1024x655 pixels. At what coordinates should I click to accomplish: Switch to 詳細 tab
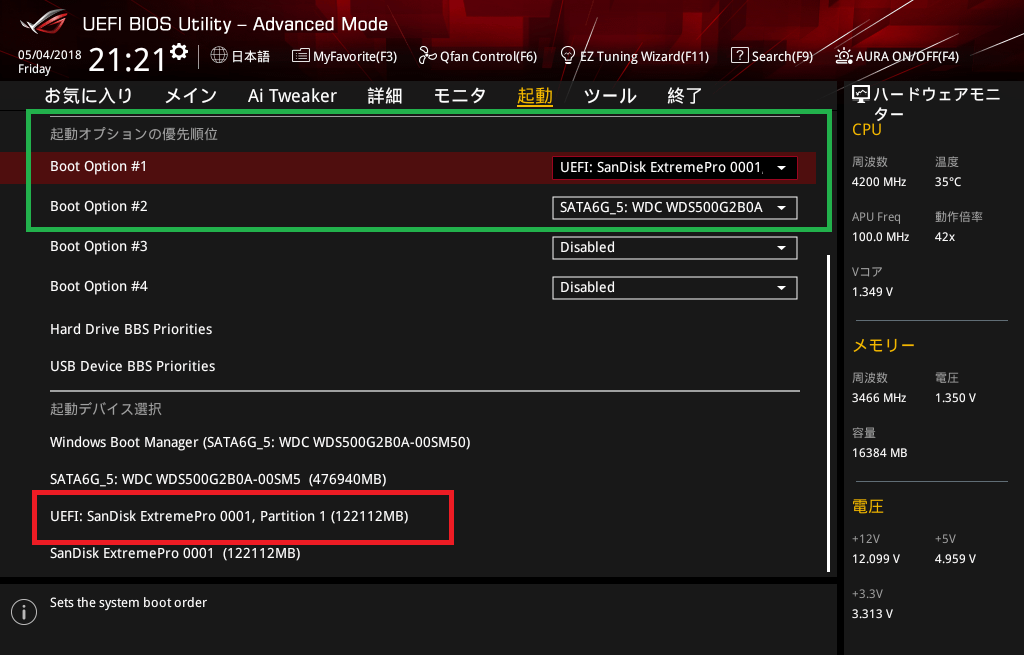click(x=385, y=96)
